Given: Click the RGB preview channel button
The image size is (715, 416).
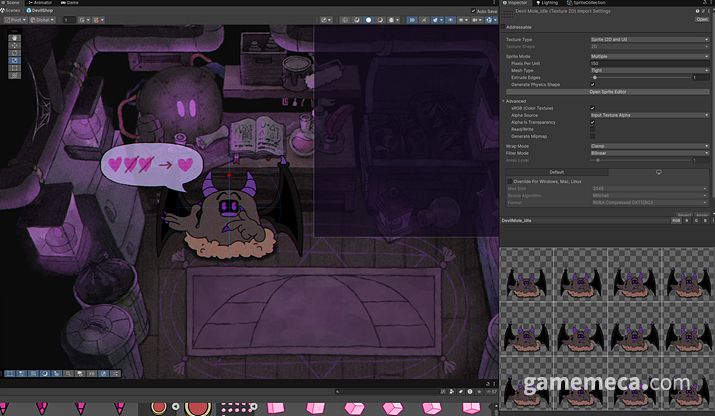Looking at the screenshot, I should tap(676, 221).
